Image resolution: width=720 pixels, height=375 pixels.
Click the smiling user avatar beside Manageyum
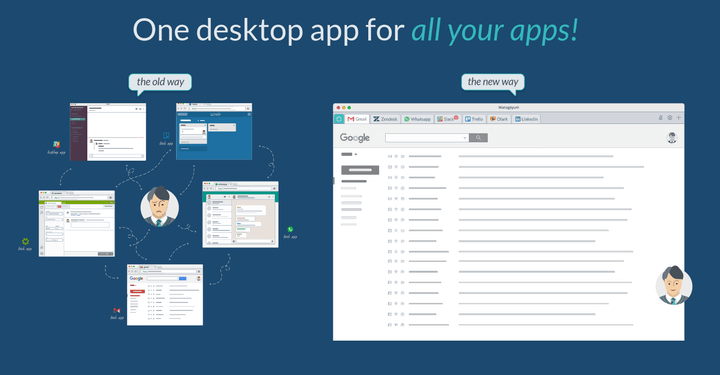tap(674, 285)
